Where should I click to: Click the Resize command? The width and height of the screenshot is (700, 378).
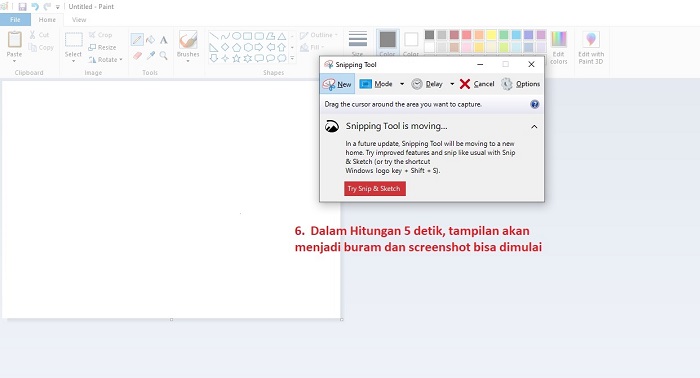click(x=102, y=47)
